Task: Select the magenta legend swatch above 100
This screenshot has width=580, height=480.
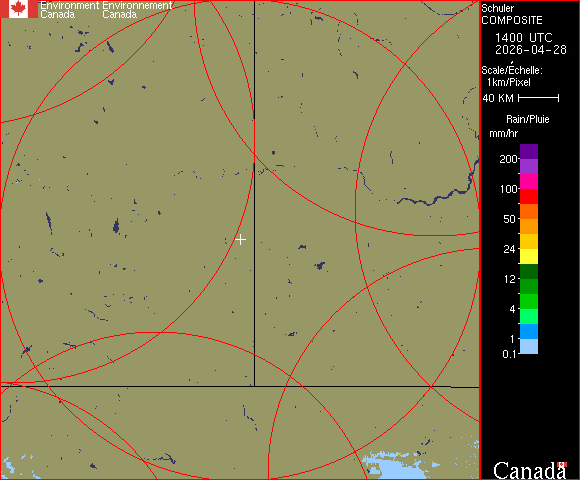Action: point(529,182)
